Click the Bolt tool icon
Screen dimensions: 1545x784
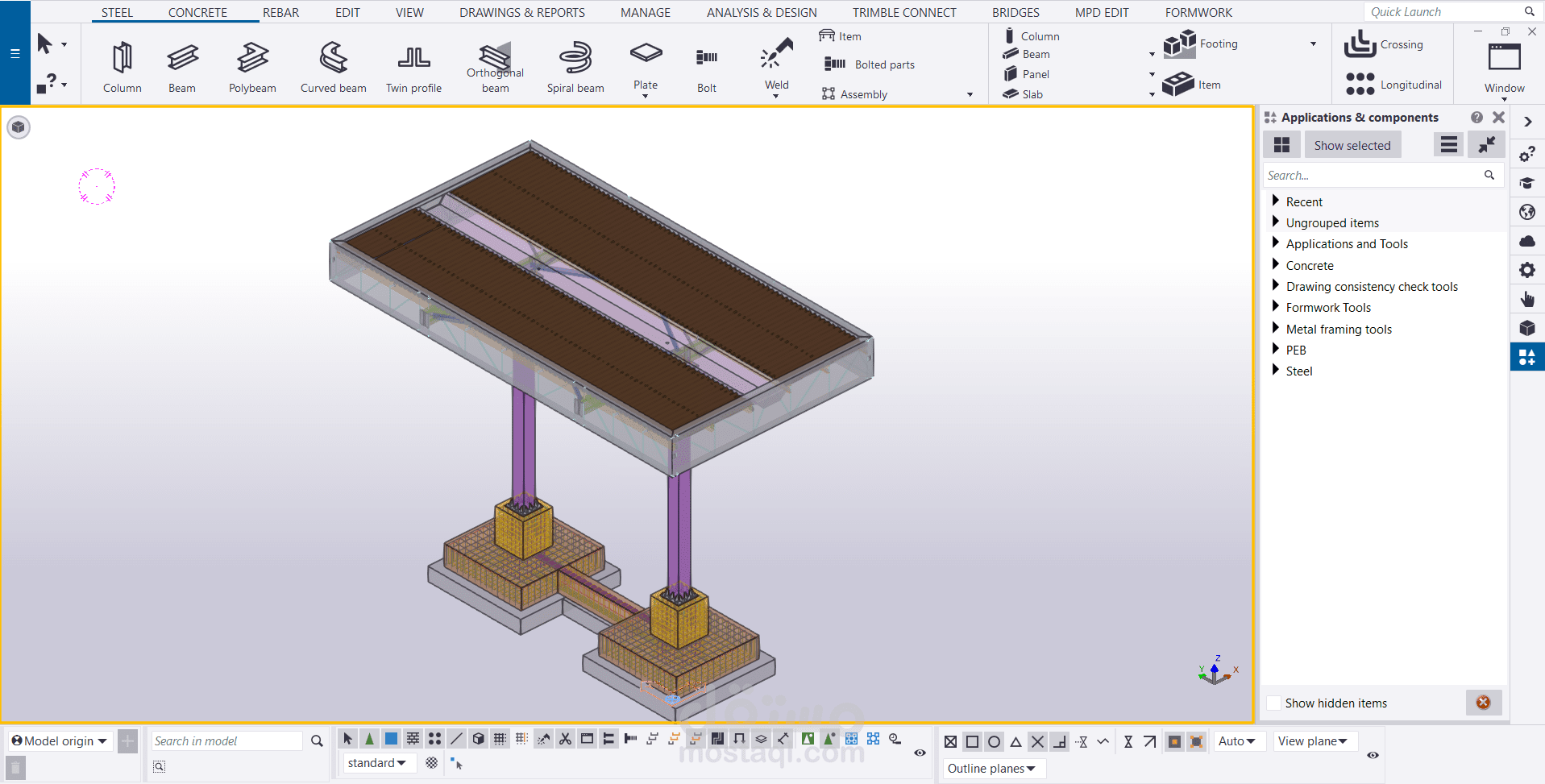(x=706, y=58)
